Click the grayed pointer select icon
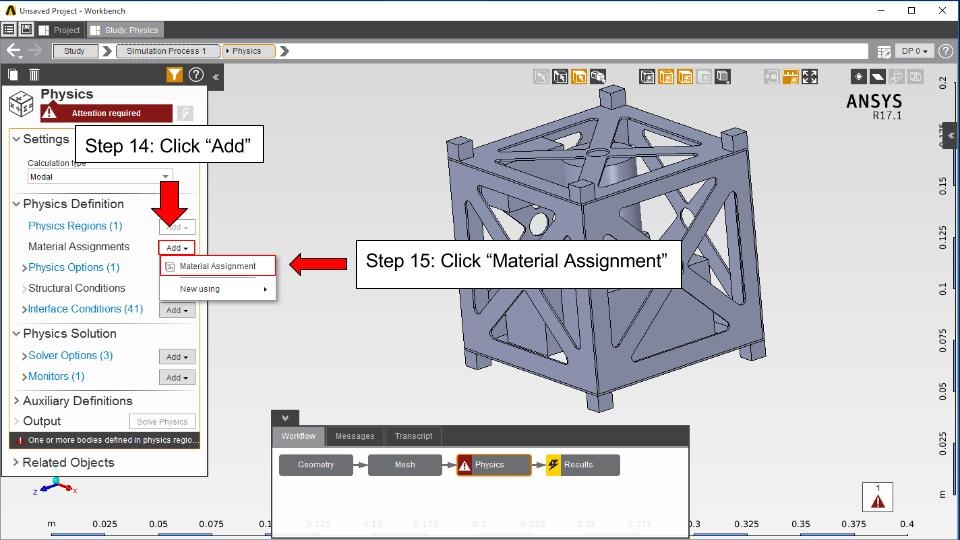Image resolution: width=960 pixels, height=540 pixels. click(x=541, y=77)
